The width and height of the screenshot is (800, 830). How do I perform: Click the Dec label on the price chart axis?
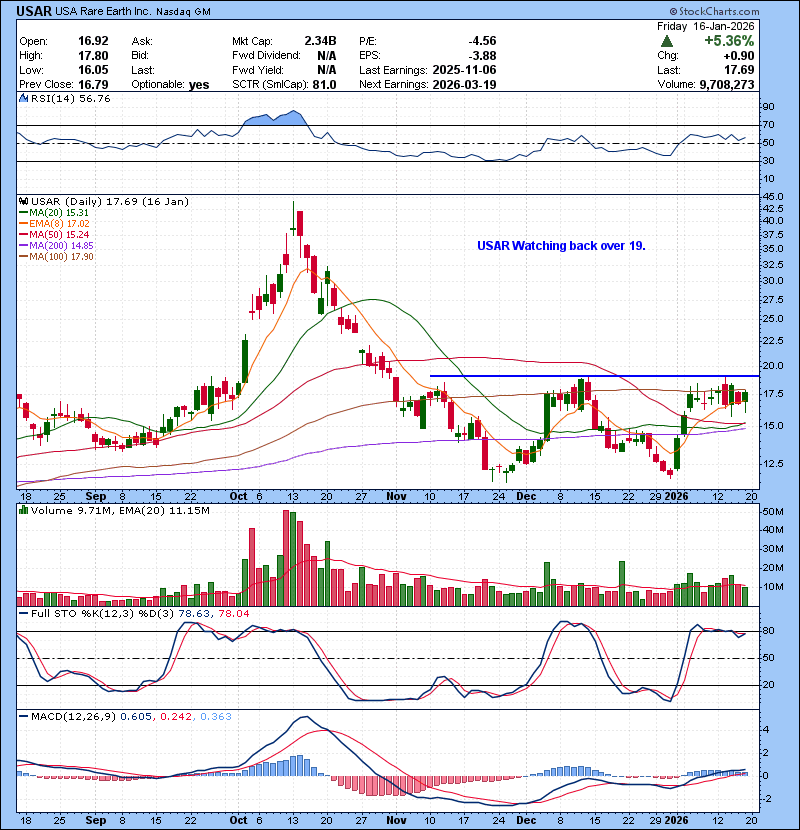pyautogui.click(x=526, y=496)
